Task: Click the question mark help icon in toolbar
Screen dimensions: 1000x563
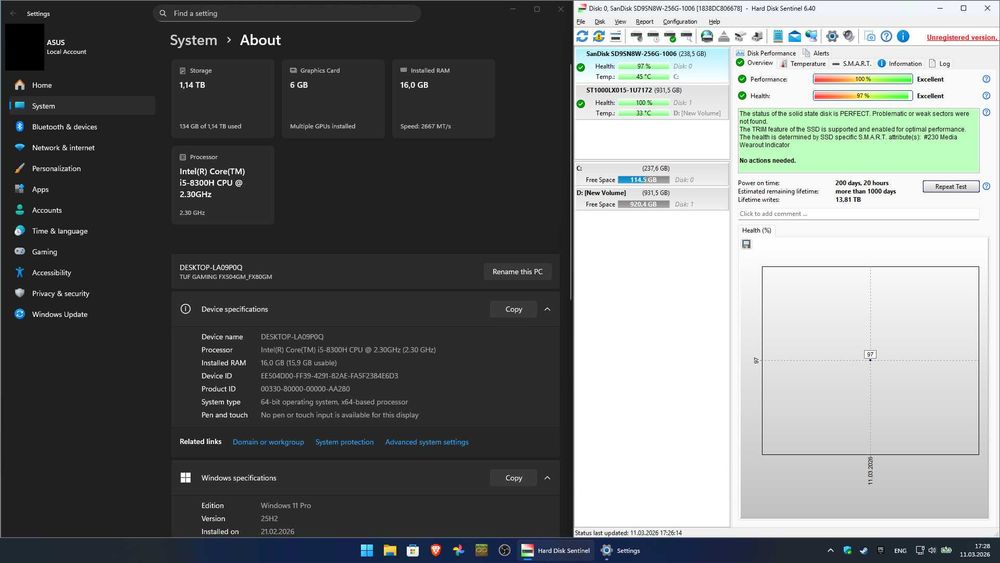Action: [x=886, y=36]
